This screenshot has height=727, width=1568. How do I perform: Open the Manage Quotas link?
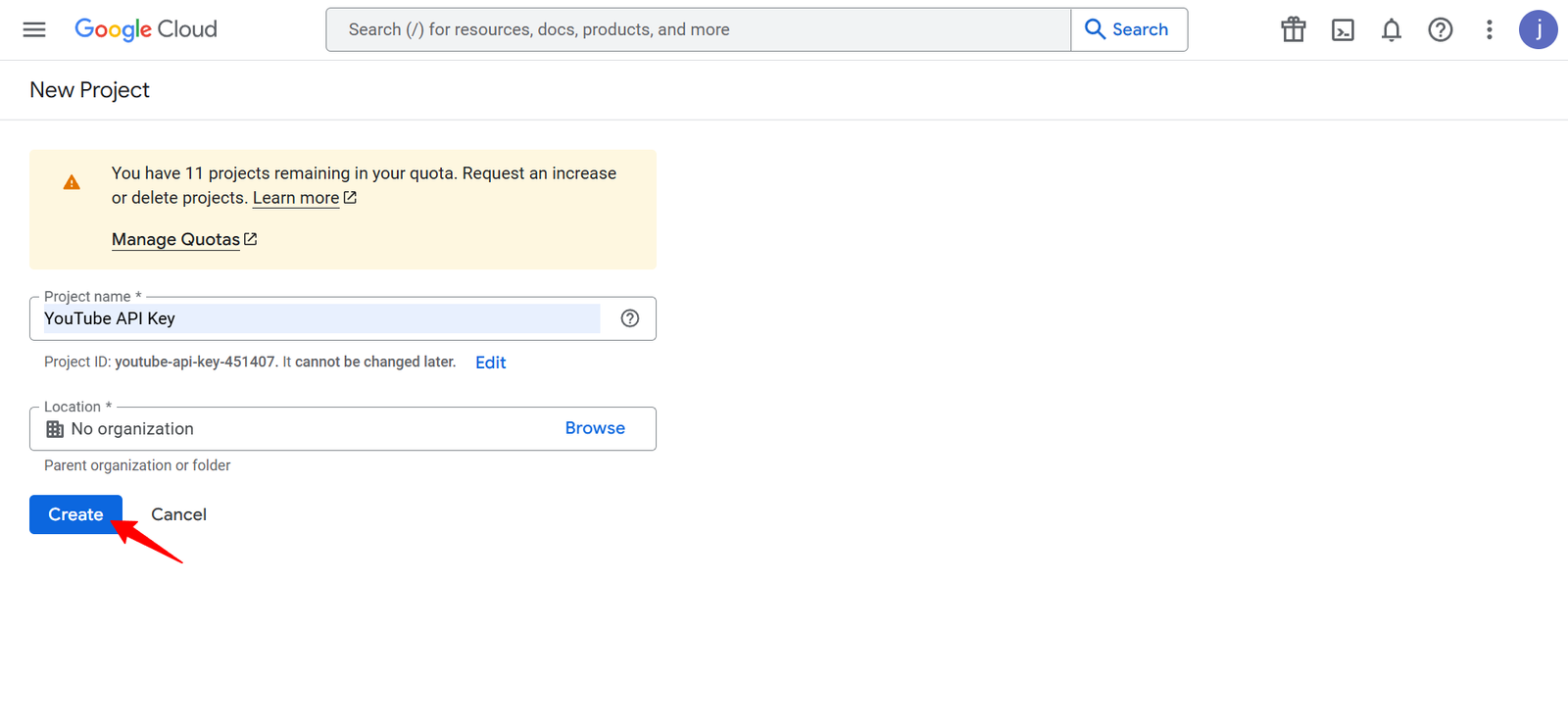176,239
